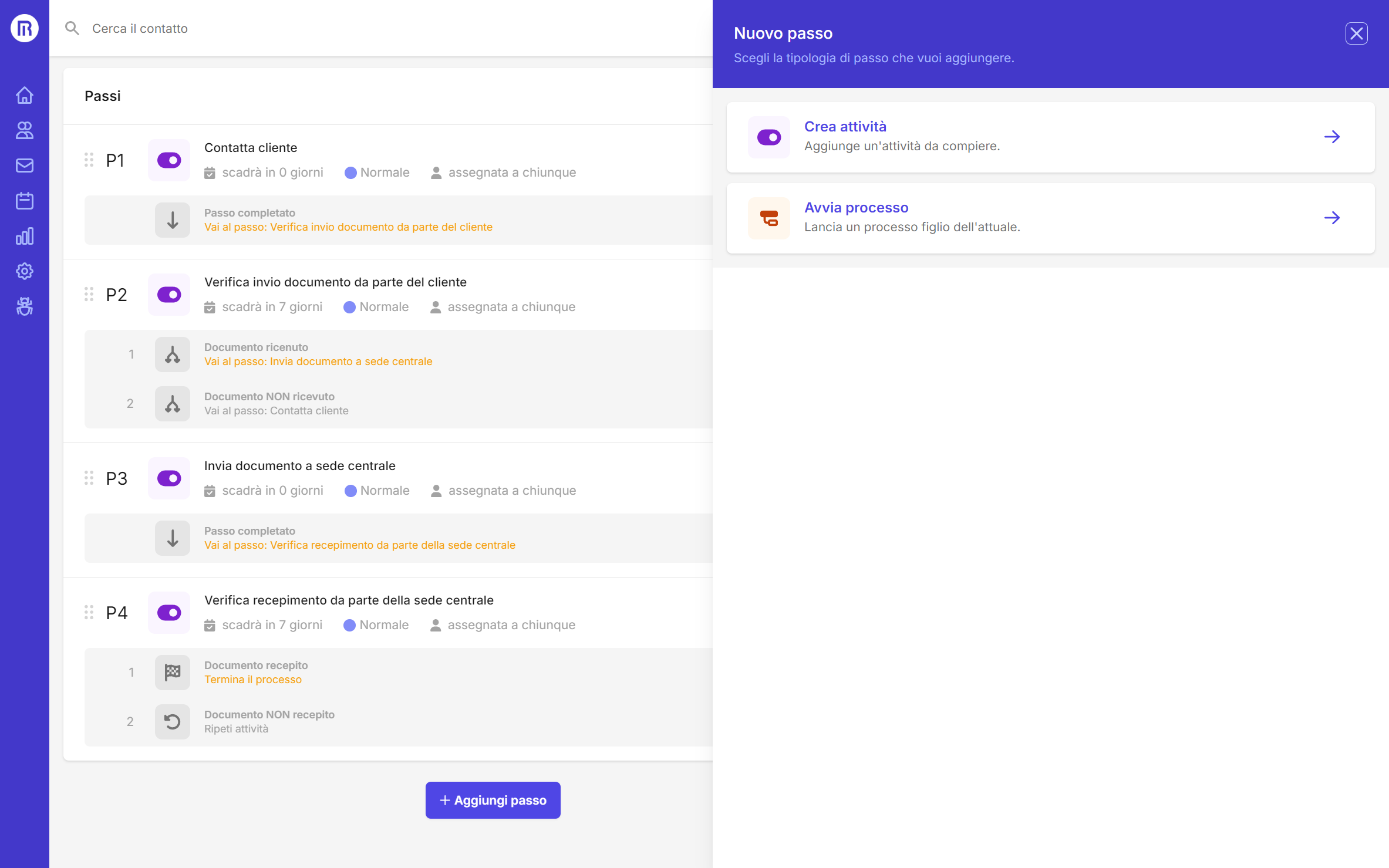The height and width of the screenshot is (868, 1389).
Task: Click the down-arrow icon on P1 'Passo completato'
Action: click(172, 220)
